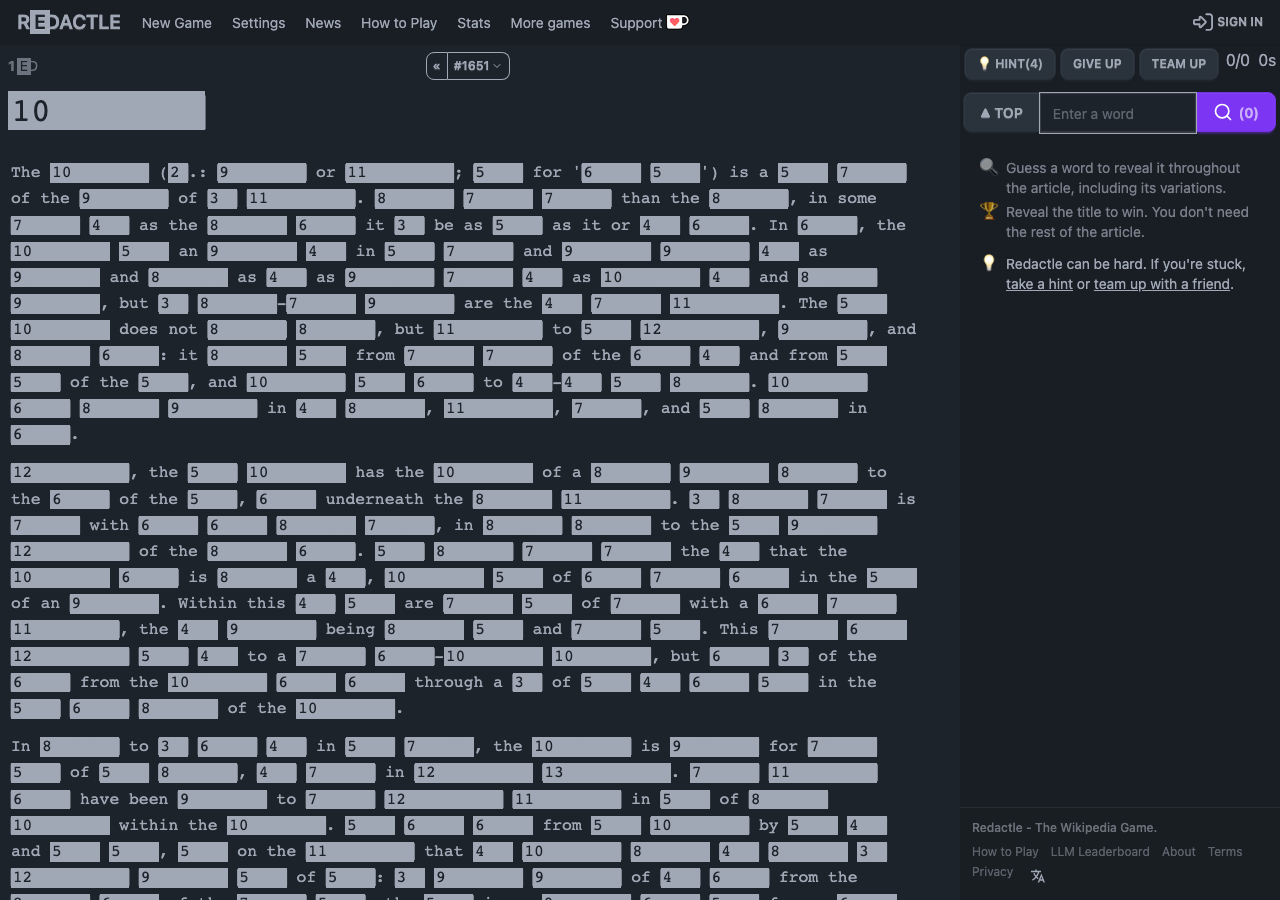Open the footer How to Play link
The width and height of the screenshot is (1280, 900).
[1005, 852]
